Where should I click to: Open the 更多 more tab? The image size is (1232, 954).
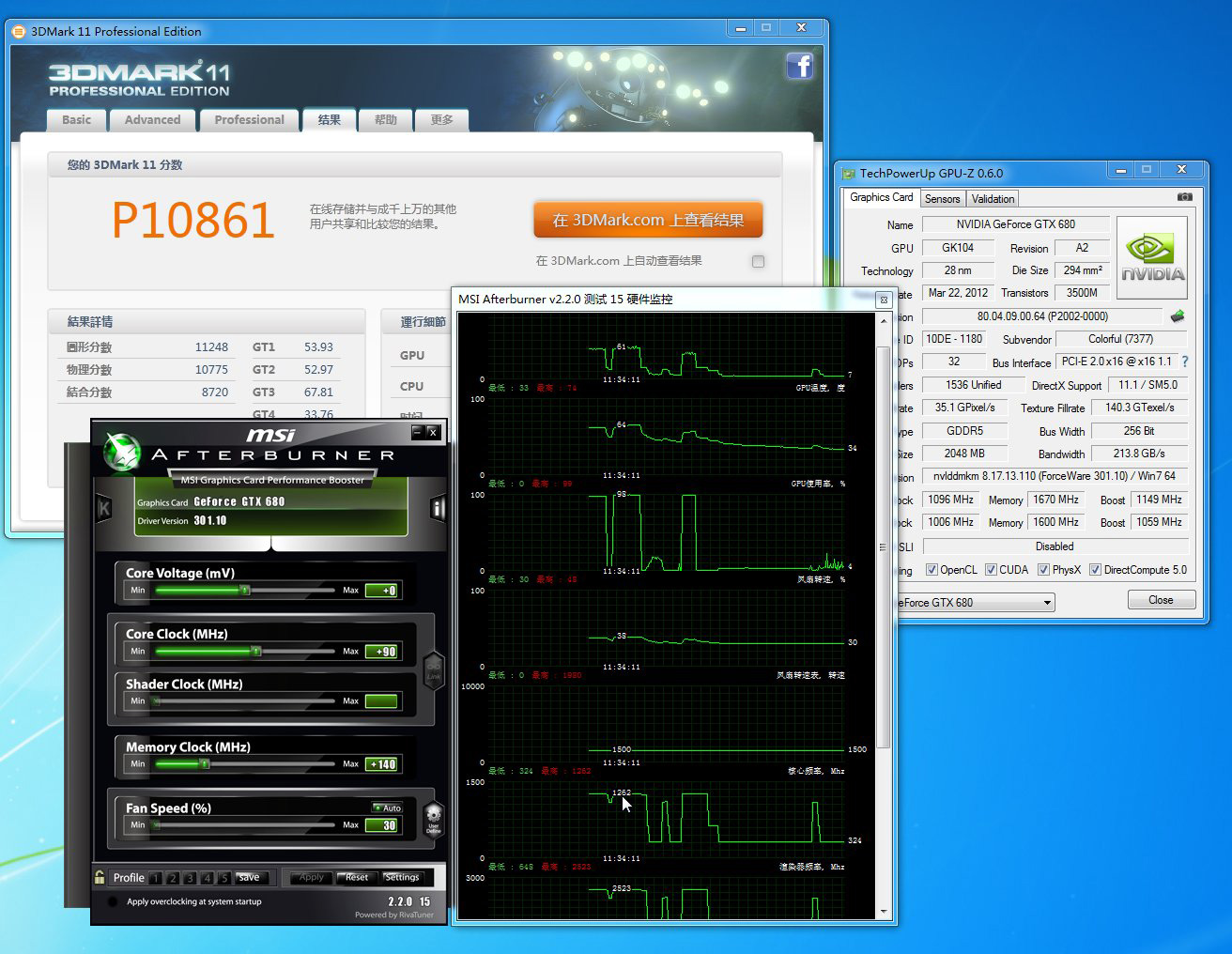tap(441, 120)
